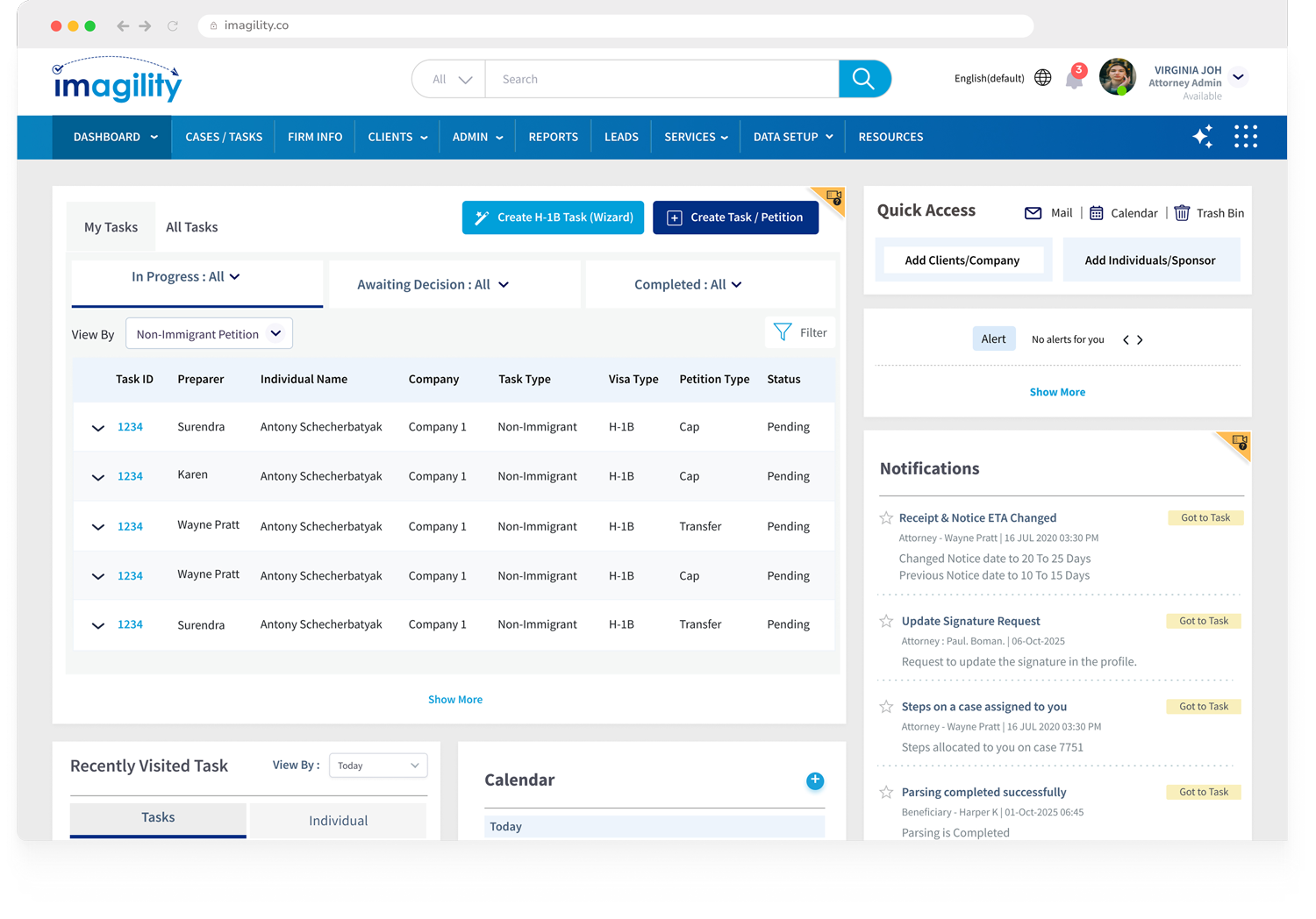The width and height of the screenshot is (1316, 919).
Task: Switch to the All Tasks tab
Action: tap(191, 227)
